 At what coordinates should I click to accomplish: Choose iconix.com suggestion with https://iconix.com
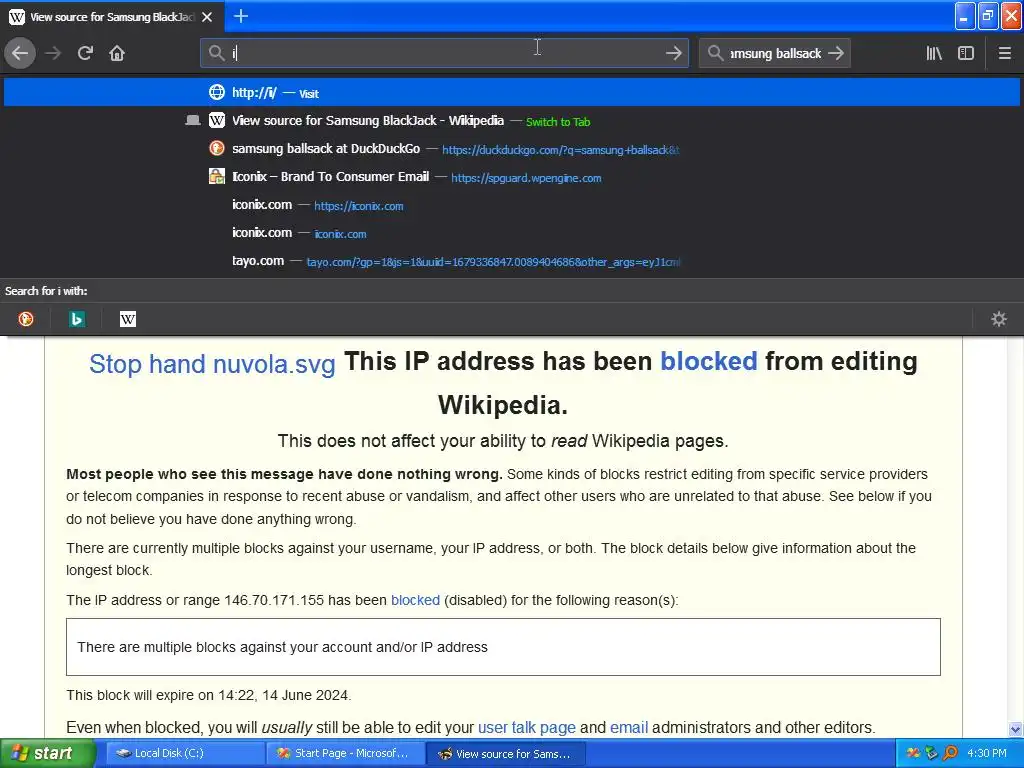coord(512,205)
